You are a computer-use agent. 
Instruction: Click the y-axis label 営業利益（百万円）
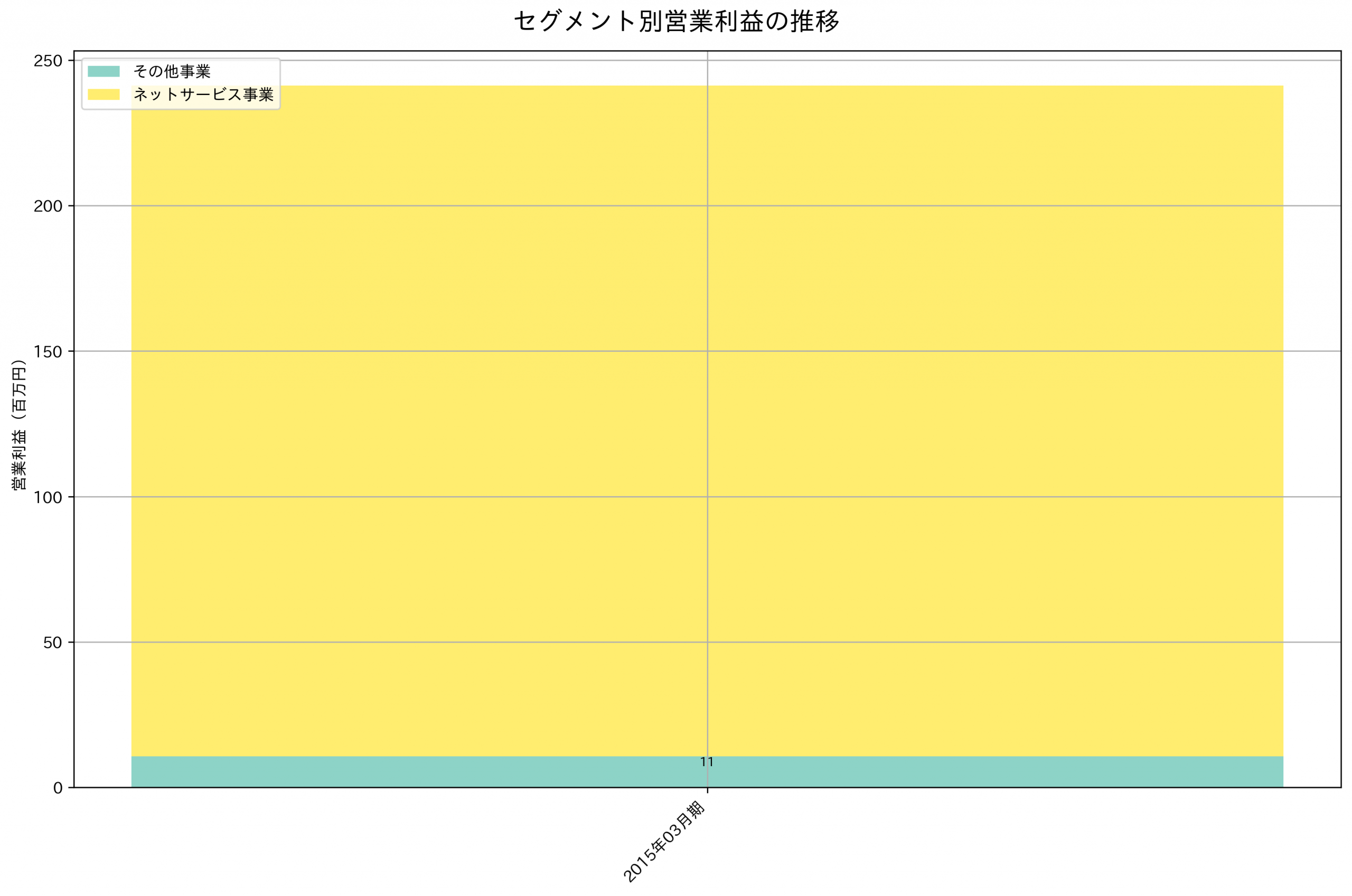click(19, 425)
